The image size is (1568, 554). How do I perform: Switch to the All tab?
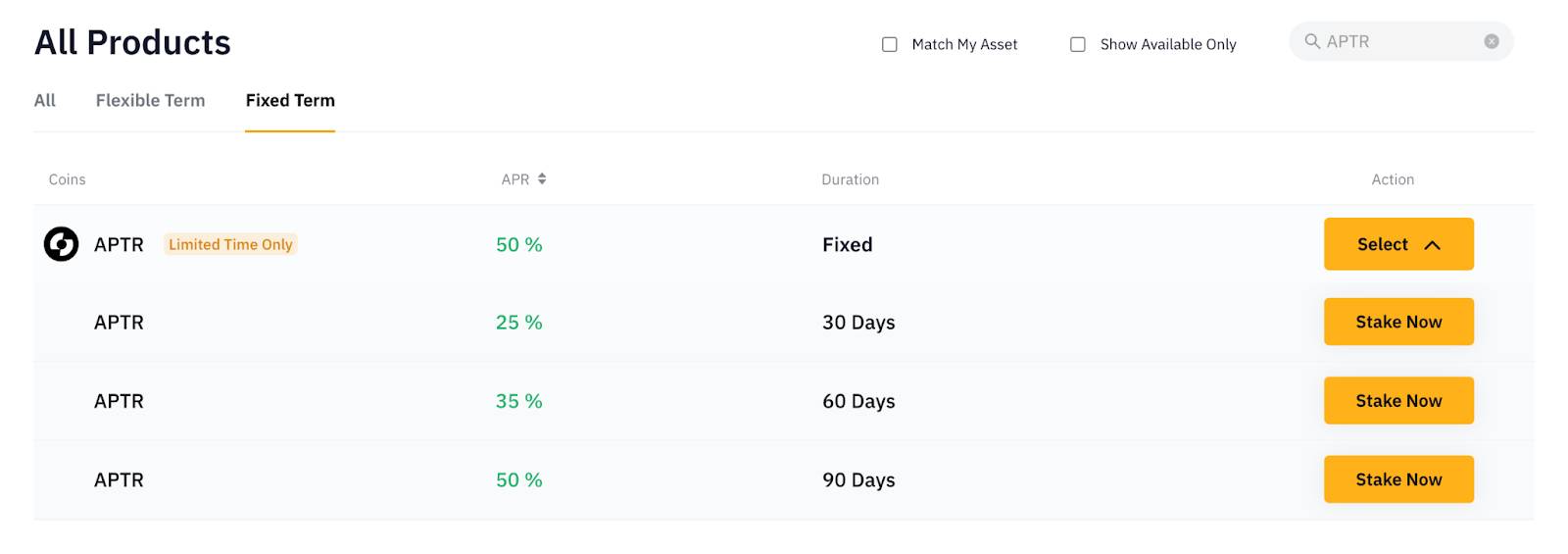click(x=45, y=100)
